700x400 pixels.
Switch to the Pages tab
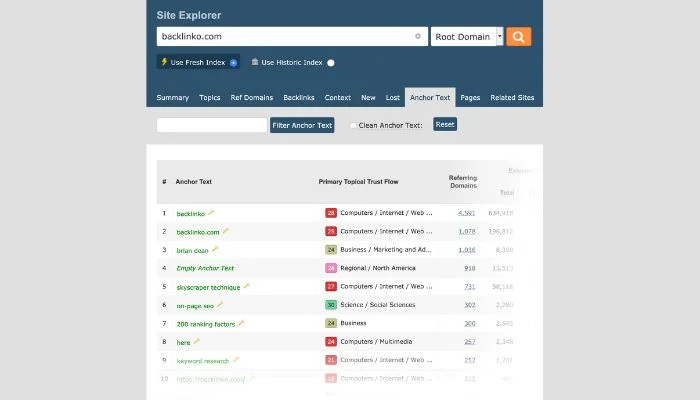pyautogui.click(x=471, y=97)
